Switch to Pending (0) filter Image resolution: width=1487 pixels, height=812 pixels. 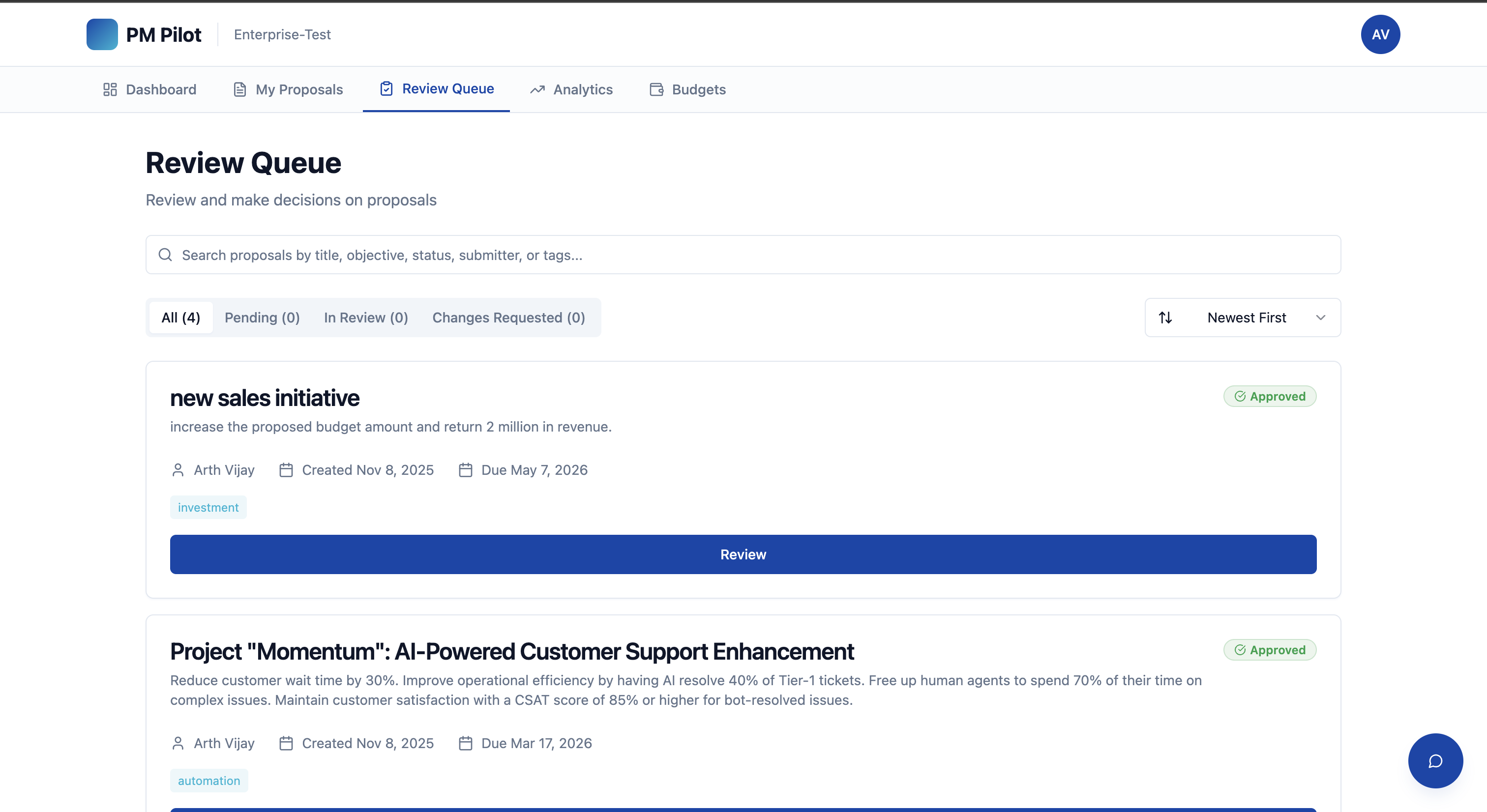coord(262,318)
